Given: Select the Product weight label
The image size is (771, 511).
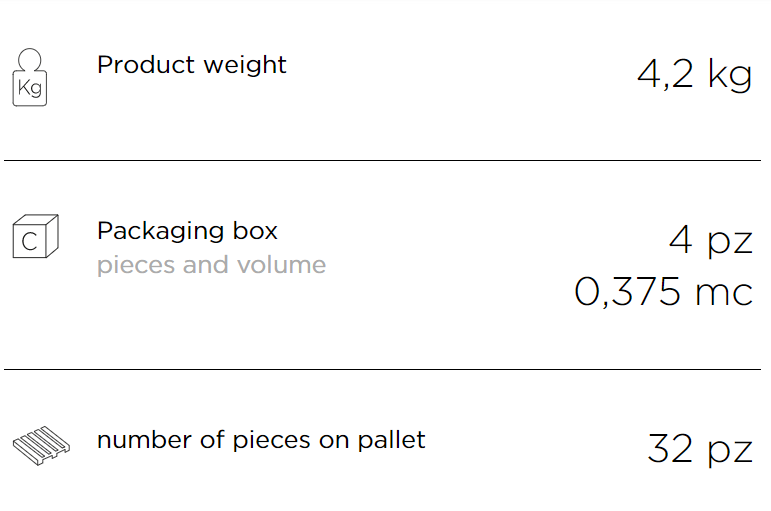Looking at the screenshot, I should point(191,65).
